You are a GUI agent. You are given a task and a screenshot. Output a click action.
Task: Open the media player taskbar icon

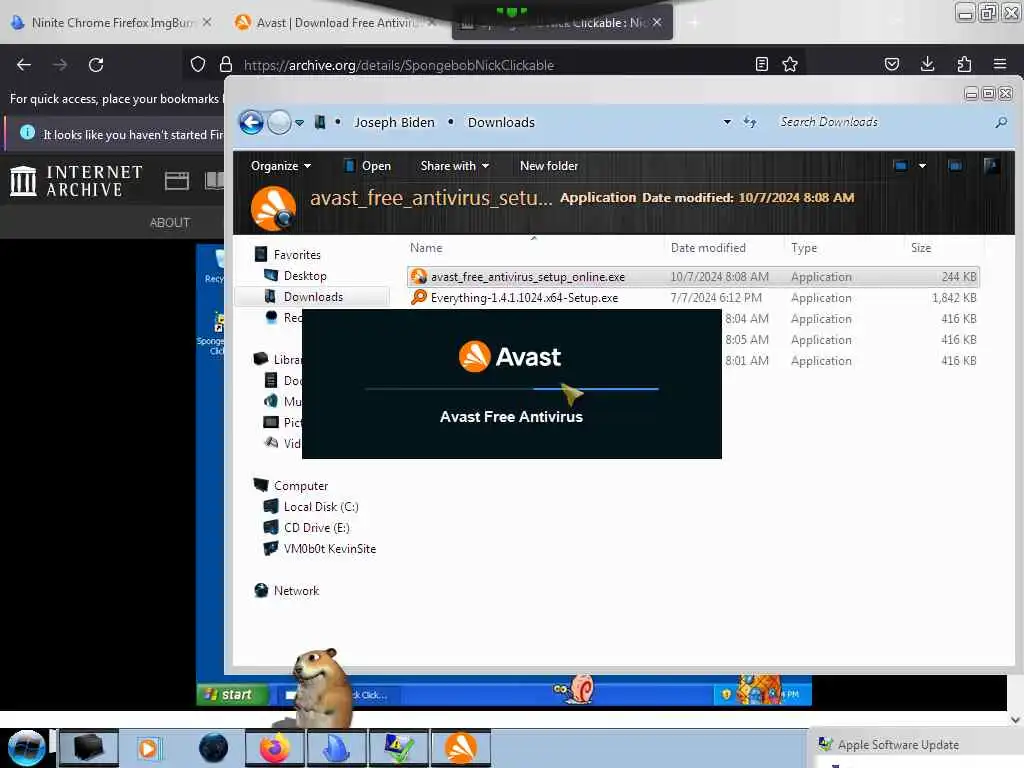pyautogui.click(x=148, y=748)
